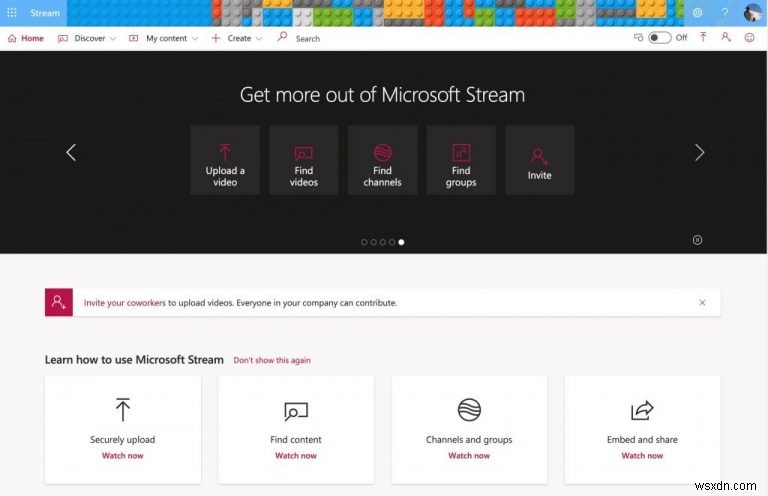This screenshot has height=496, width=768.
Task: Dismiss the invite coworkers banner
Action: (x=702, y=303)
